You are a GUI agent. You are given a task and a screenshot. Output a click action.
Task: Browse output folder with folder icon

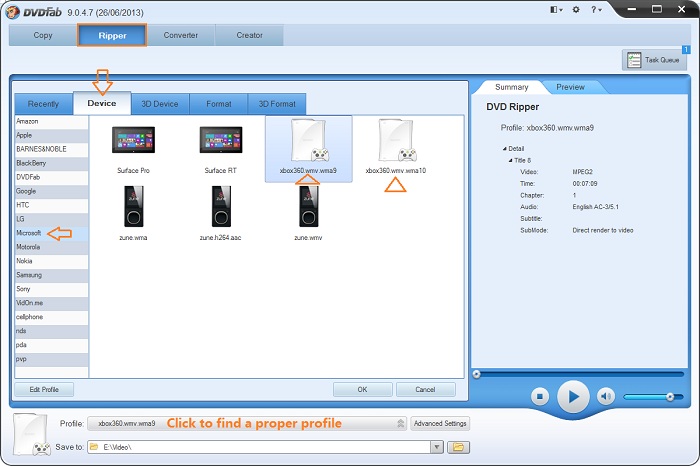coord(458,447)
